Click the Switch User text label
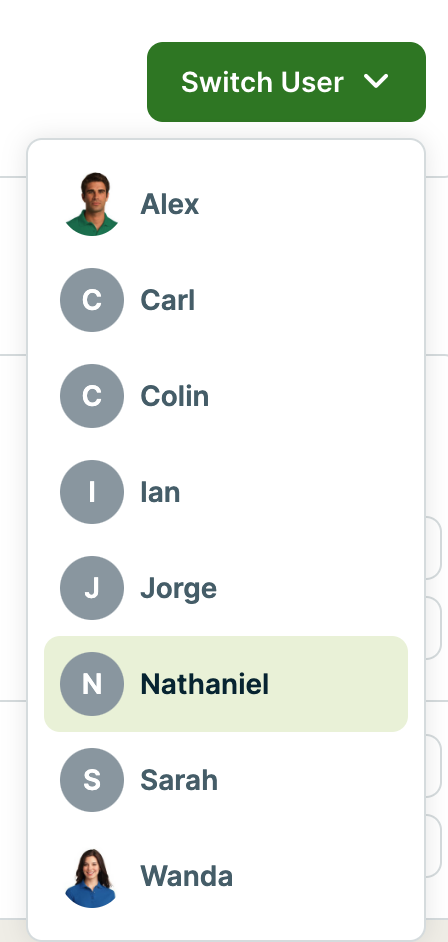Screen dimensions: 448x942 pos(262,82)
